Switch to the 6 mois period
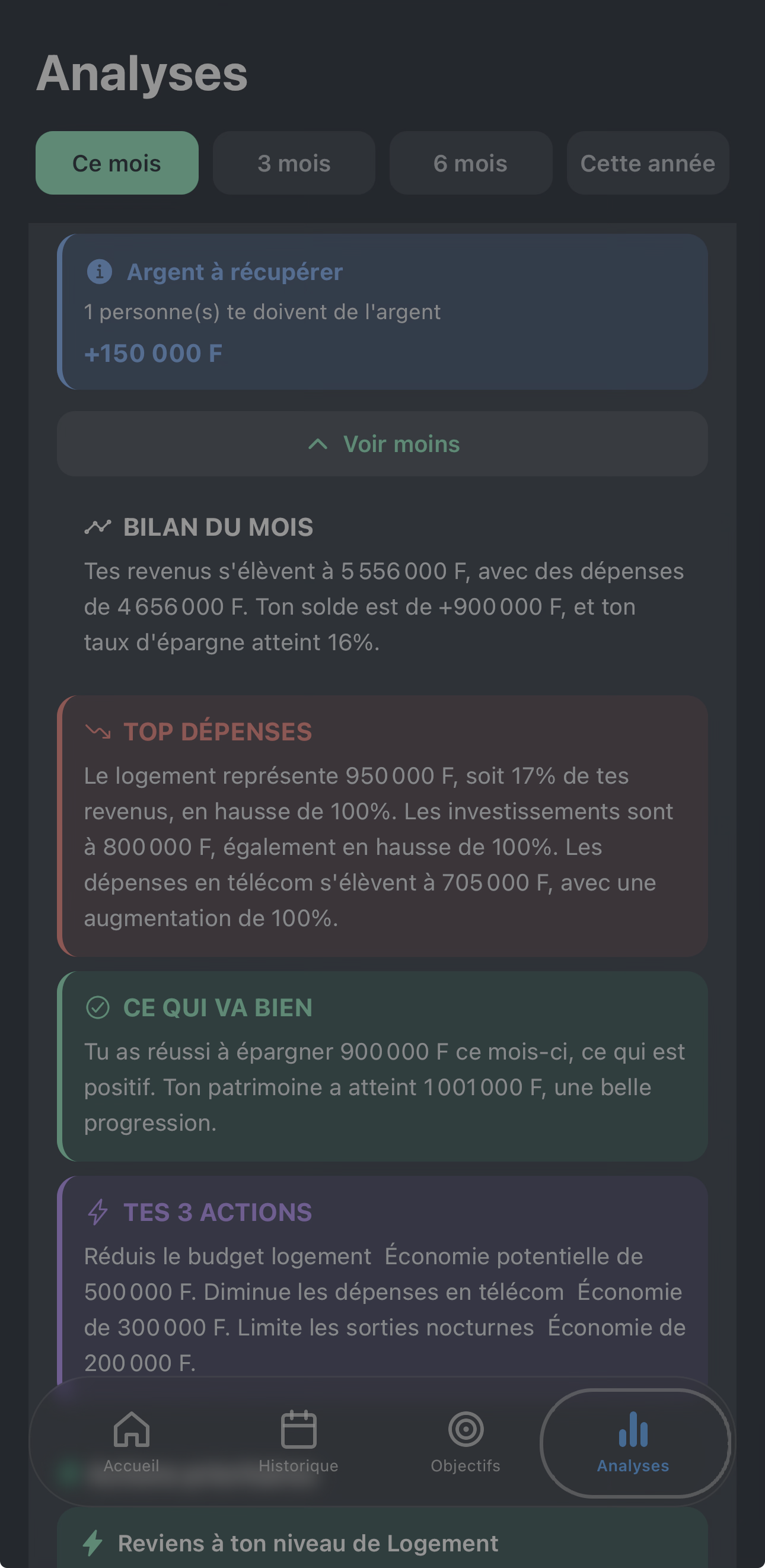The width and height of the screenshot is (765, 1568). pyautogui.click(x=470, y=163)
